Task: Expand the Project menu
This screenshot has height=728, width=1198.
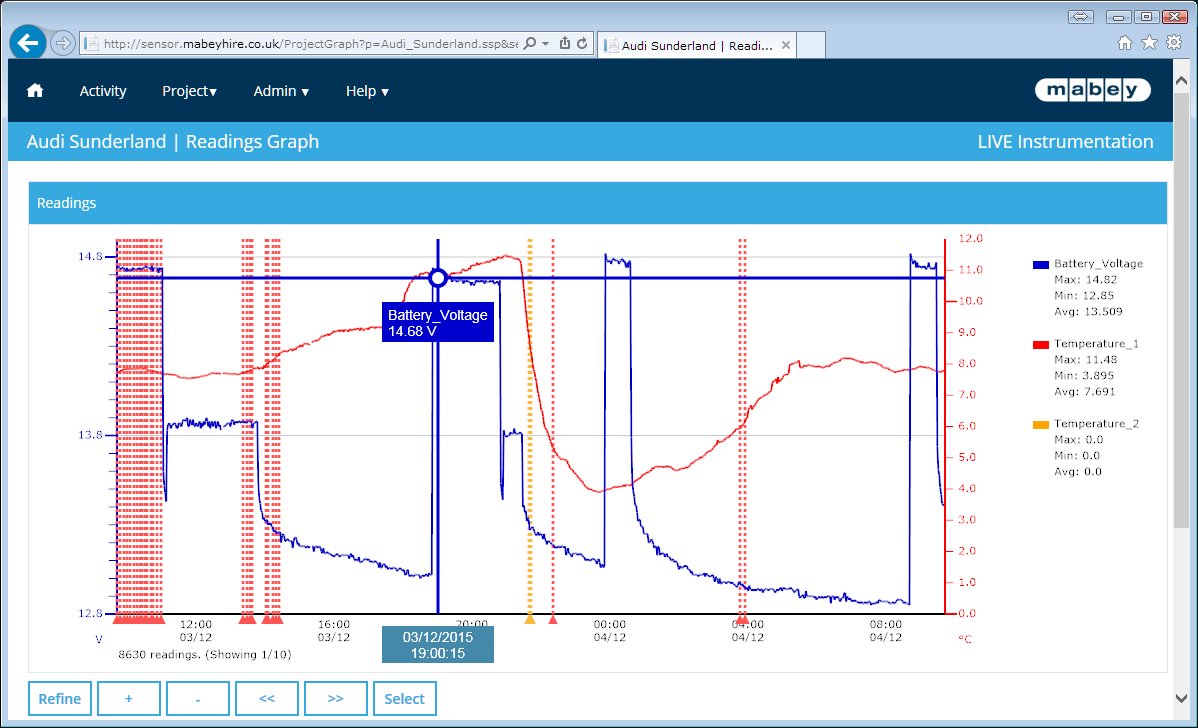Action: pyautogui.click(x=189, y=91)
